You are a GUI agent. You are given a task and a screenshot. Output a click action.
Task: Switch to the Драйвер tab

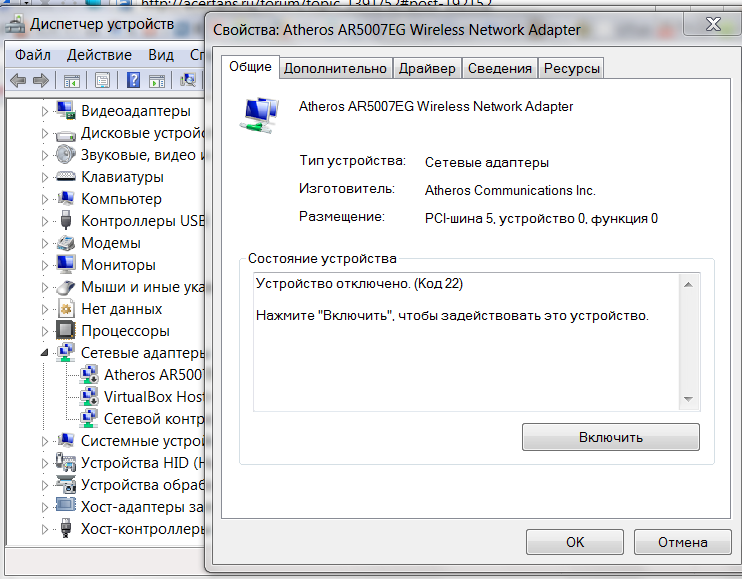(427, 69)
